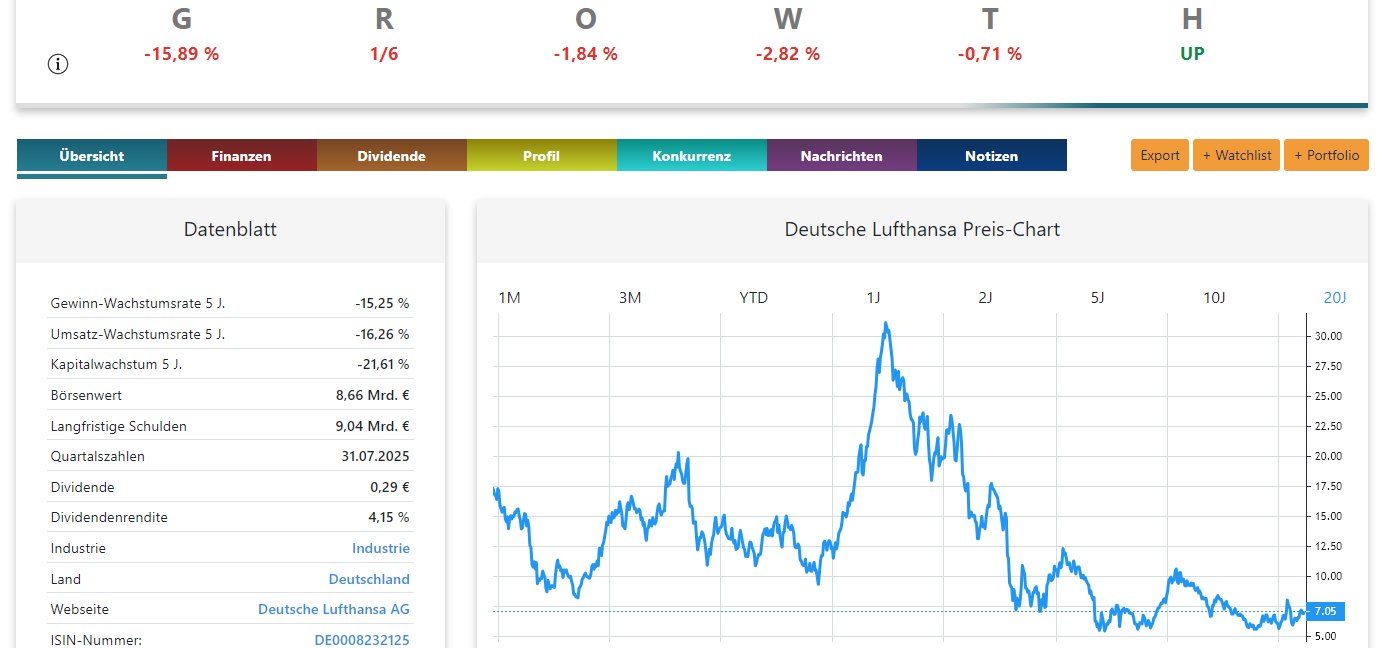Open the Dividende tab
The width and height of the screenshot is (1386, 648).
(392, 156)
